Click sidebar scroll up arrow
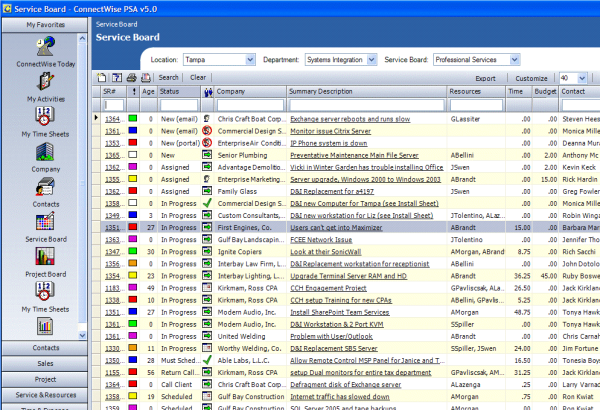600x410 pixels. (x=82, y=38)
